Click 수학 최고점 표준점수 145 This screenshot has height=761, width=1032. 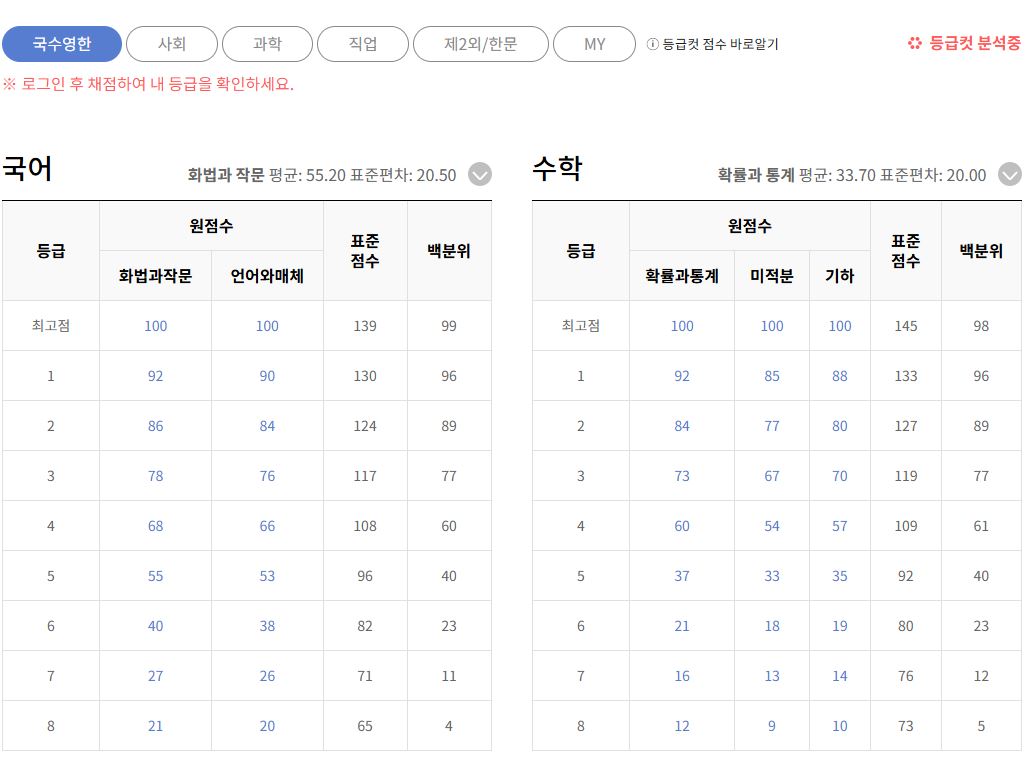pos(906,326)
